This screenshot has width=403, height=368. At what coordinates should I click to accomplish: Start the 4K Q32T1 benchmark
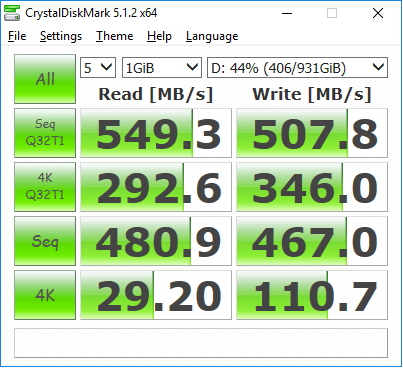[x=45, y=187]
